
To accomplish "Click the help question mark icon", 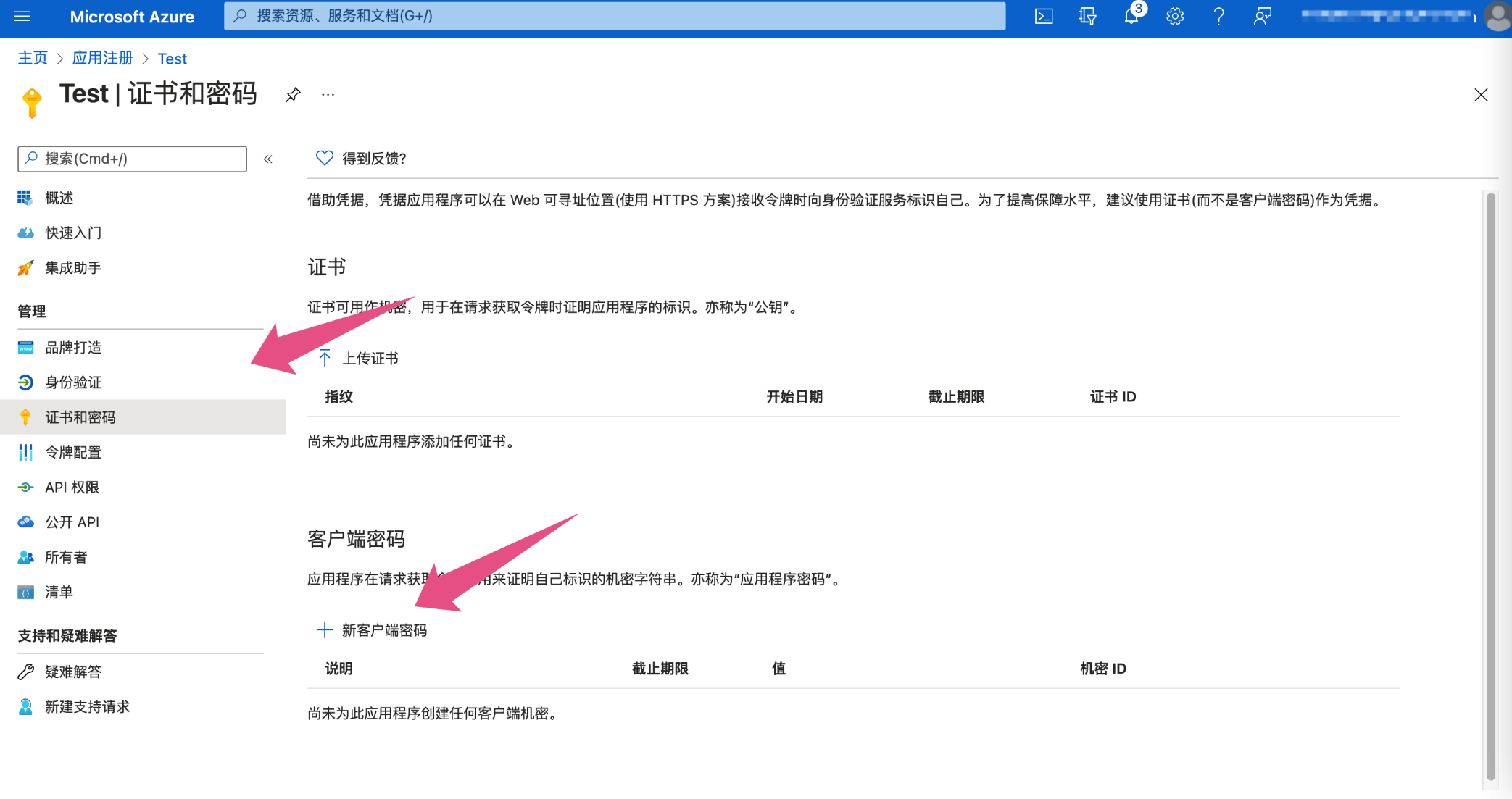I will [1218, 16].
